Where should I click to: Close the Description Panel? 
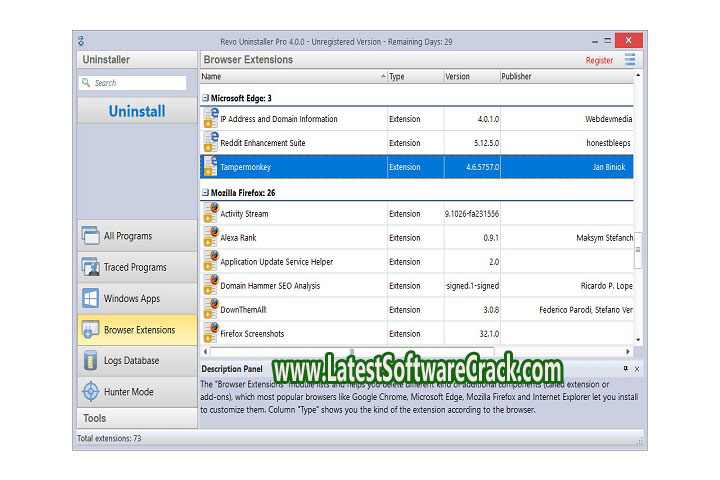pos(637,369)
